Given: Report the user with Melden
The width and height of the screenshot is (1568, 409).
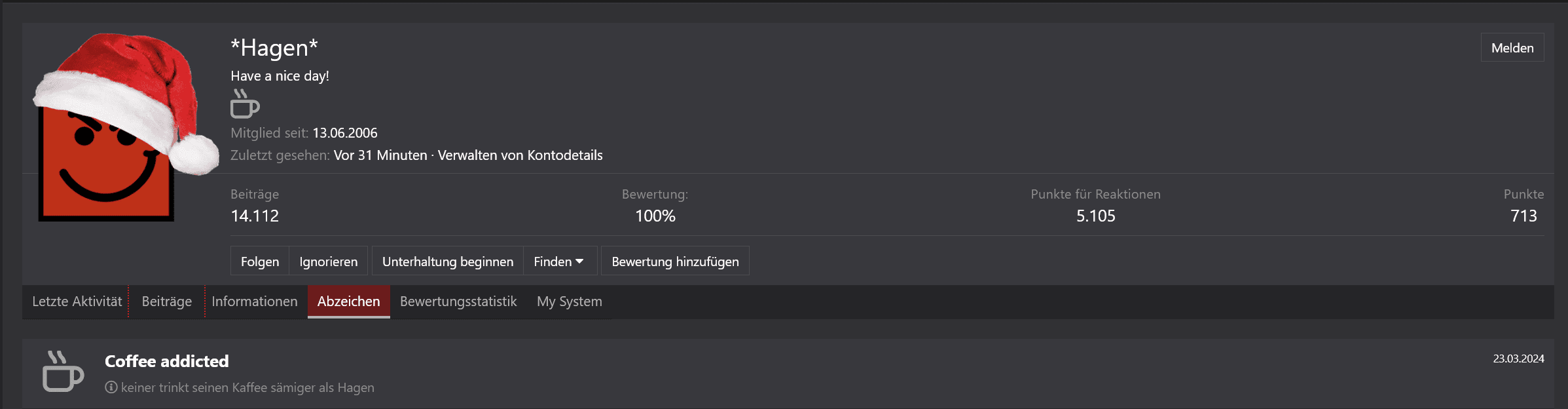Looking at the screenshot, I should pyautogui.click(x=1512, y=48).
